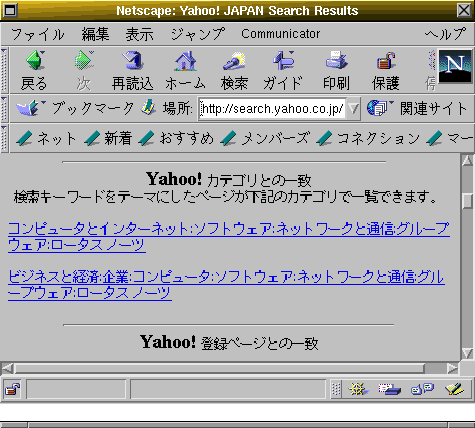Click the vertical scrollbar up arrow
Viewport: 475px width, 428px height.
tap(467, 161)
